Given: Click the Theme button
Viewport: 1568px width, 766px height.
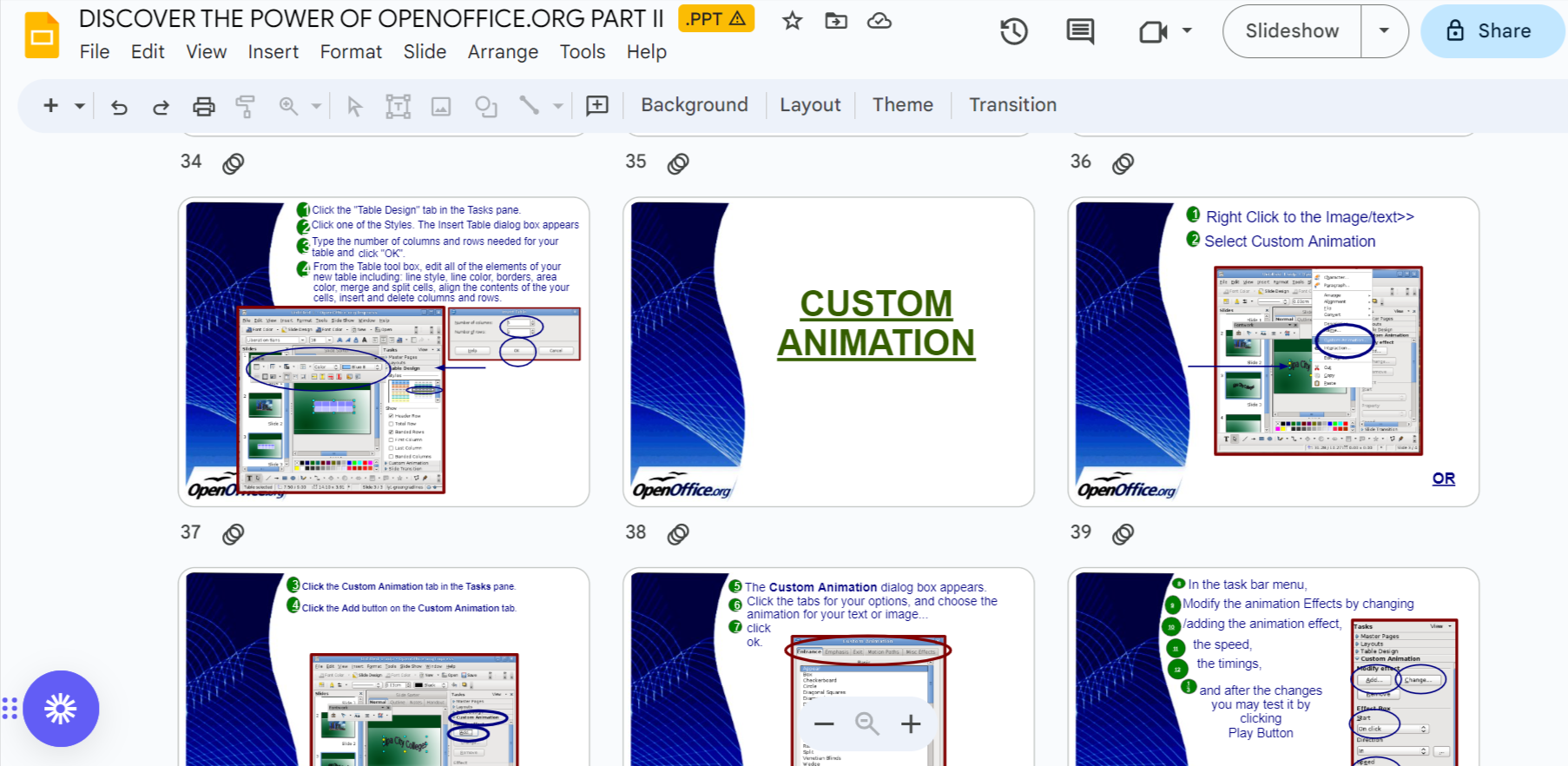Looking at the screenshot, I should (903, 105).
